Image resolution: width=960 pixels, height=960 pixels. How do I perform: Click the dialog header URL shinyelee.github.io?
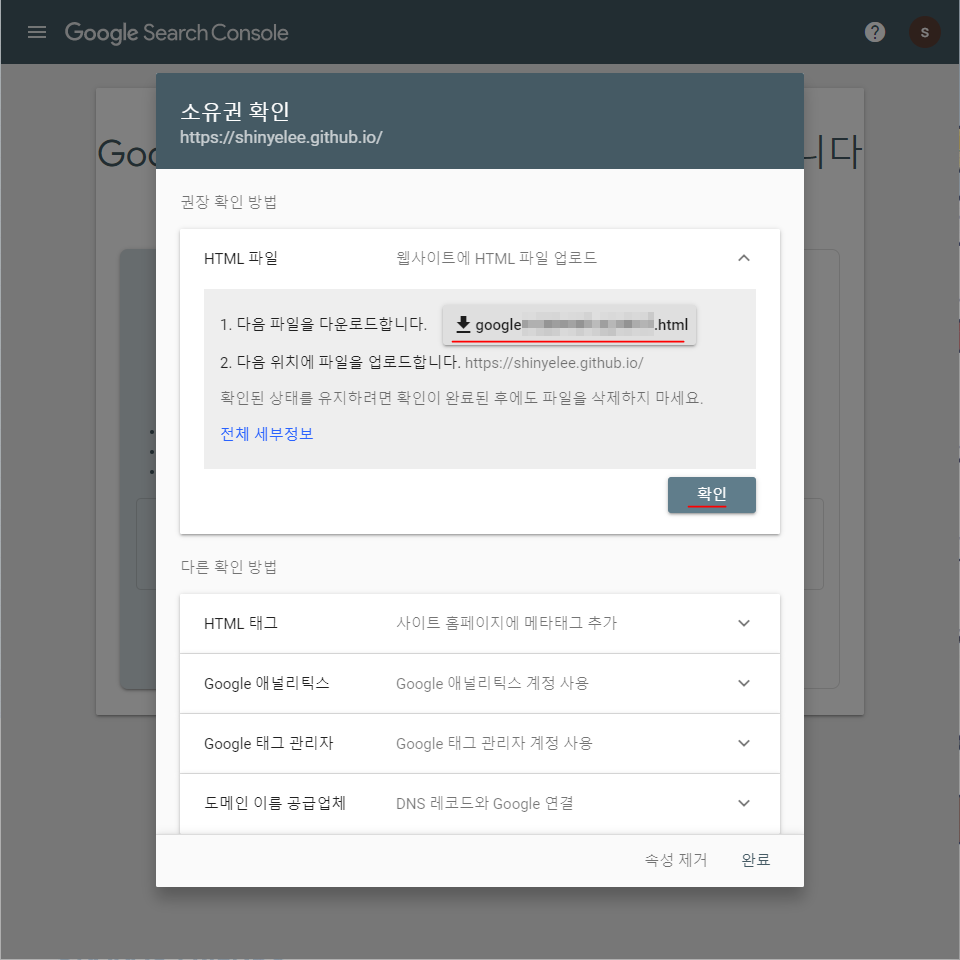[x=281, y=137]
